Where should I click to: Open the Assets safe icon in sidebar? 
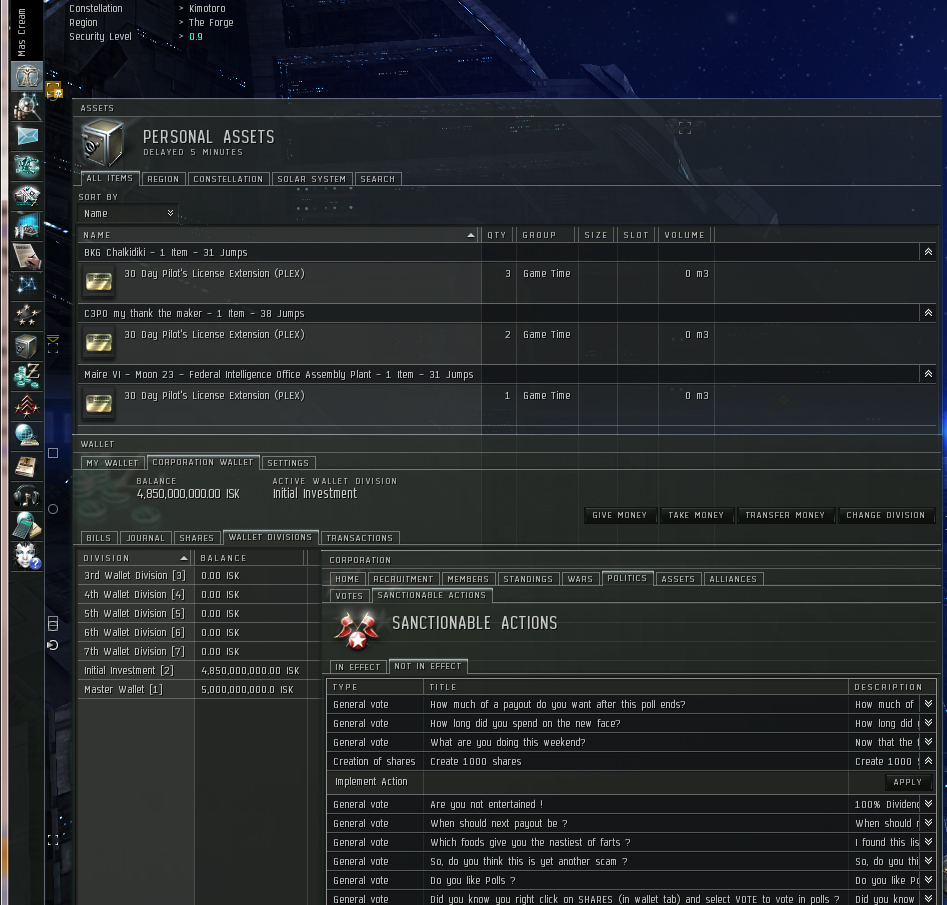[x=27, y=346]
